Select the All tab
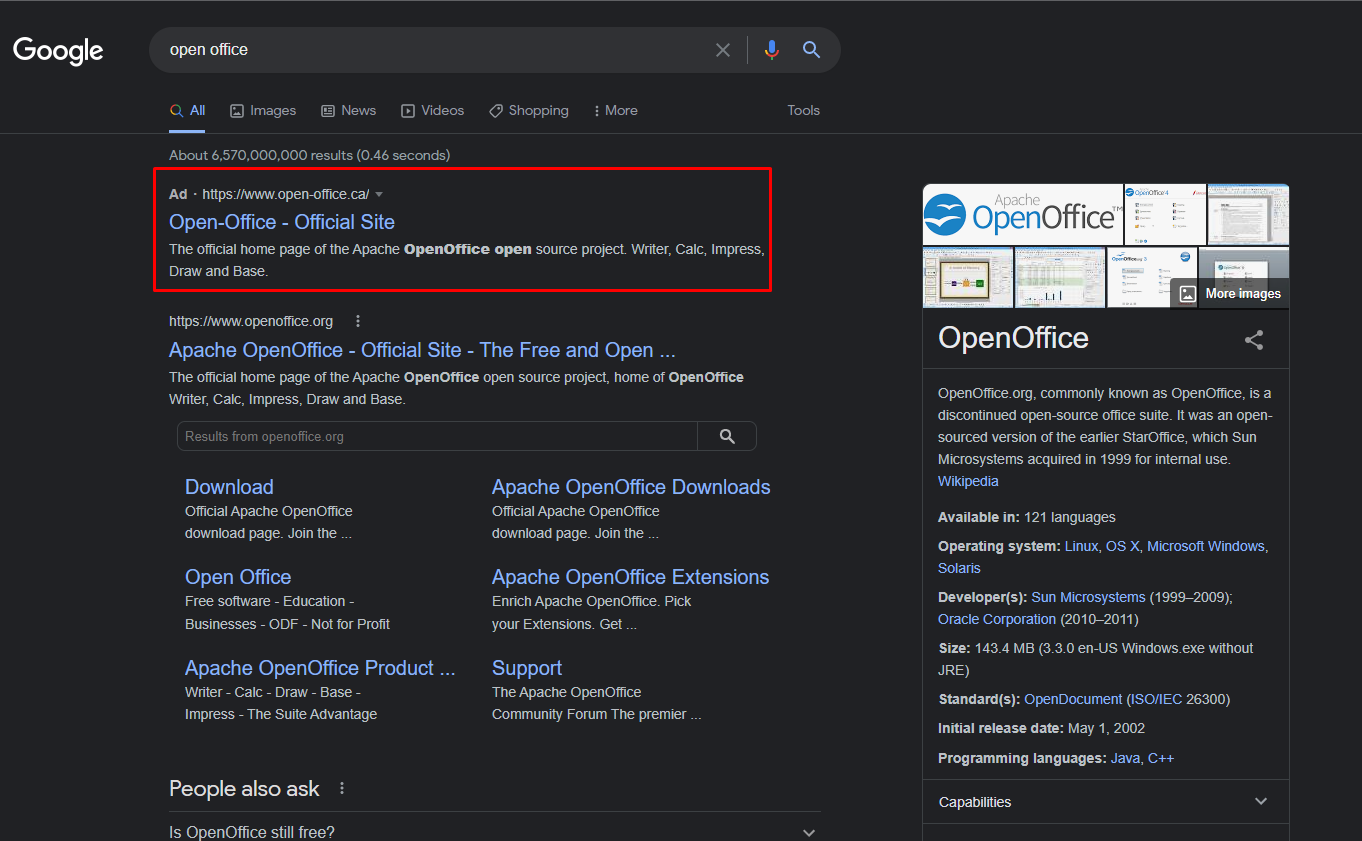 pyautogui.click(x=187, y=110)
